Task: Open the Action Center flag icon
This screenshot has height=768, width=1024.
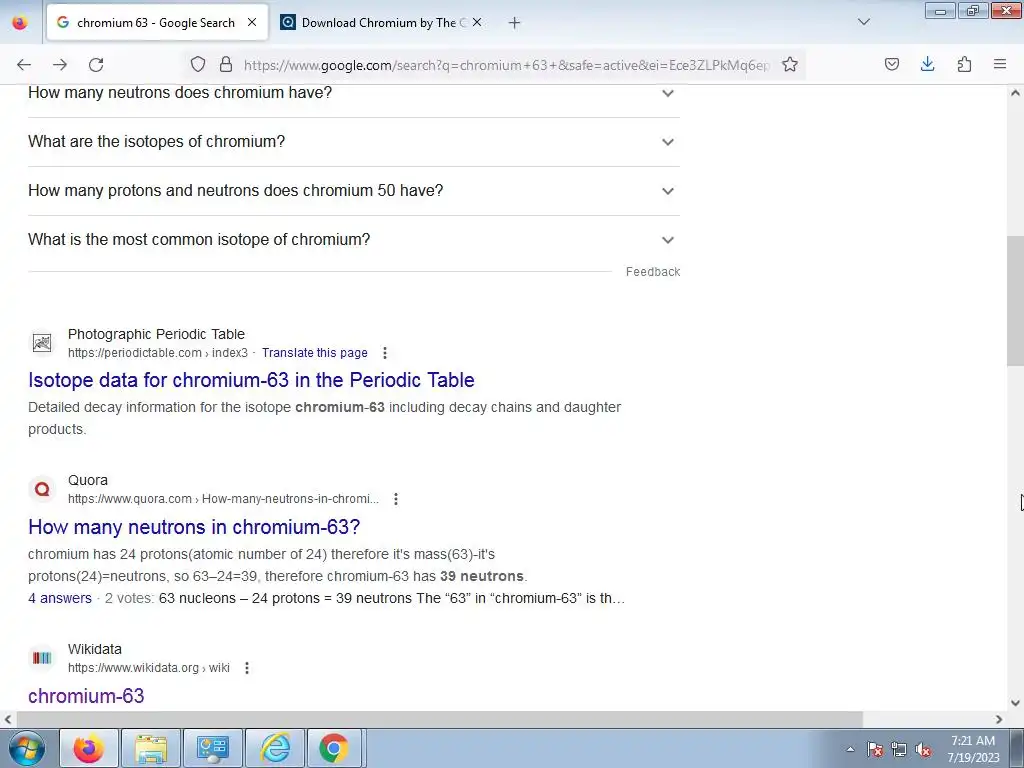Action: (875, 749)
